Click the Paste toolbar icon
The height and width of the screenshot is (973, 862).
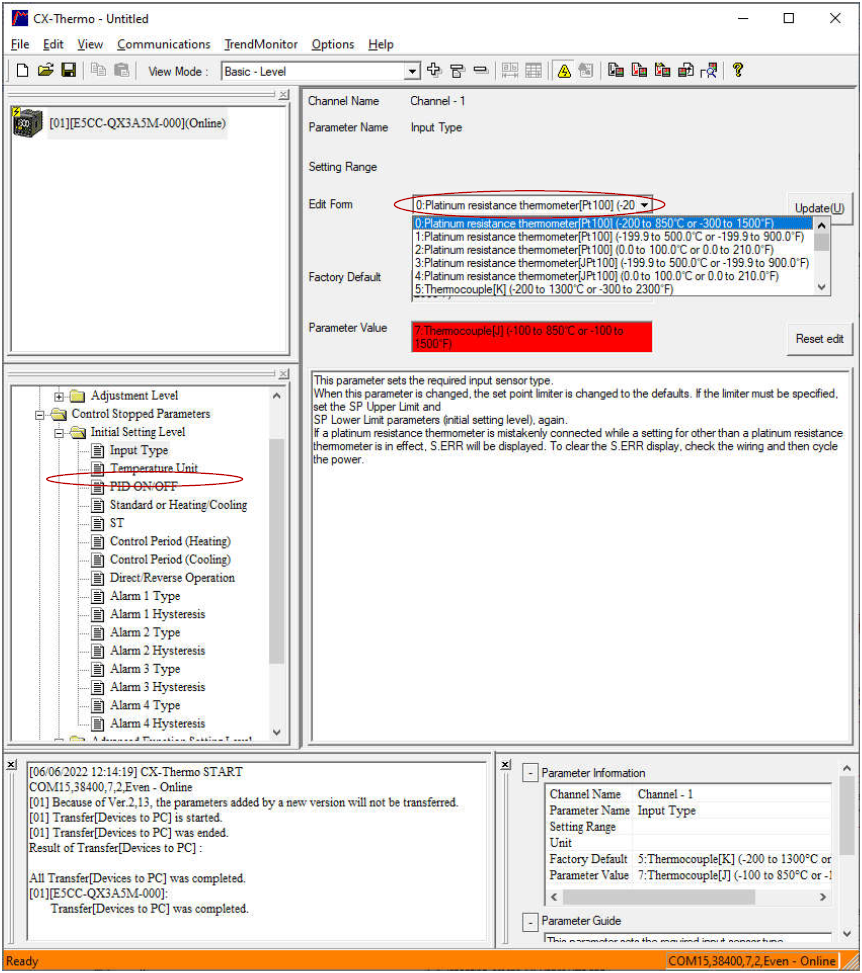coord(122,71)
